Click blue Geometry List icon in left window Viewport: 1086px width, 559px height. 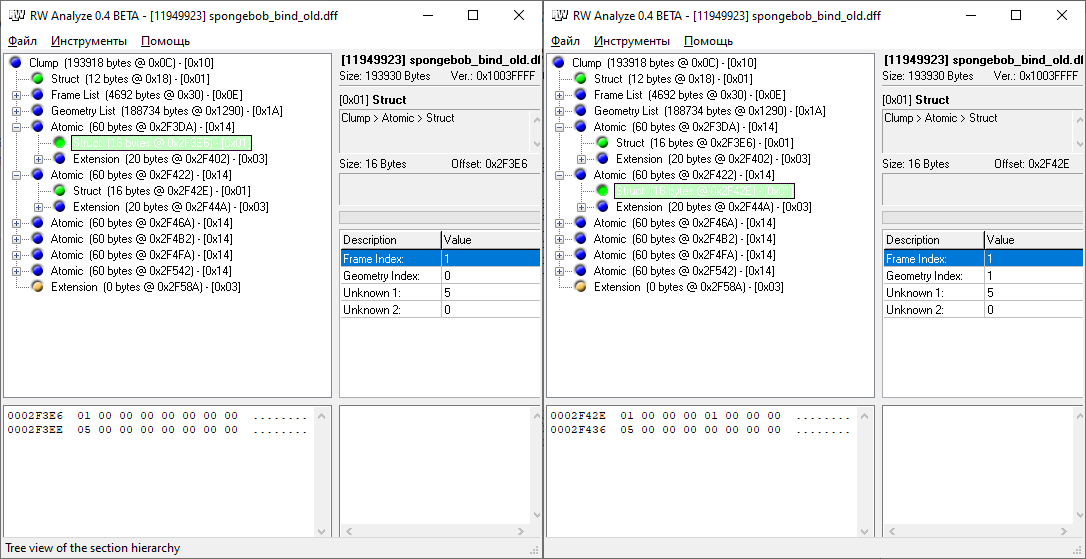(38, 111)
